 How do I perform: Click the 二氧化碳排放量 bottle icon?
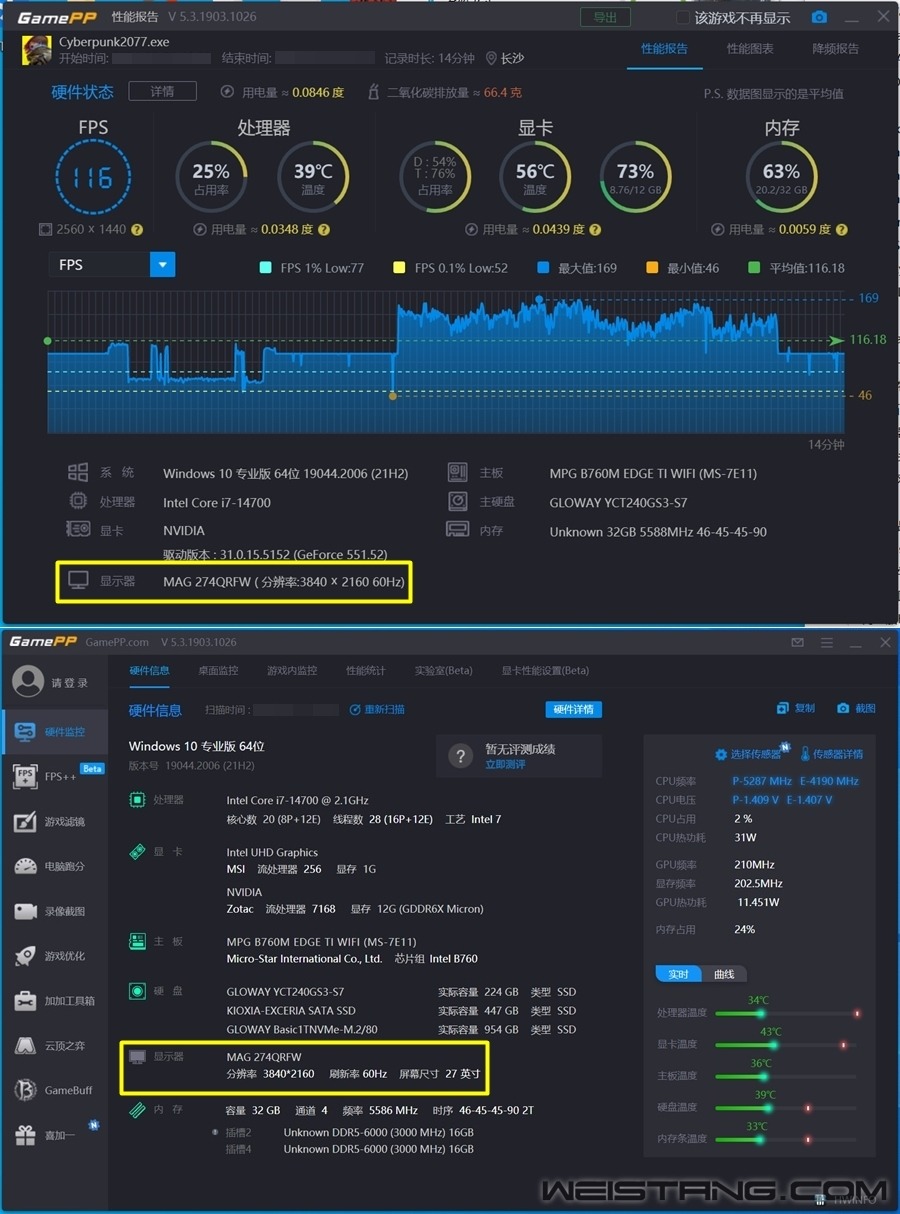pyautogui.click(x=374, y=92)
